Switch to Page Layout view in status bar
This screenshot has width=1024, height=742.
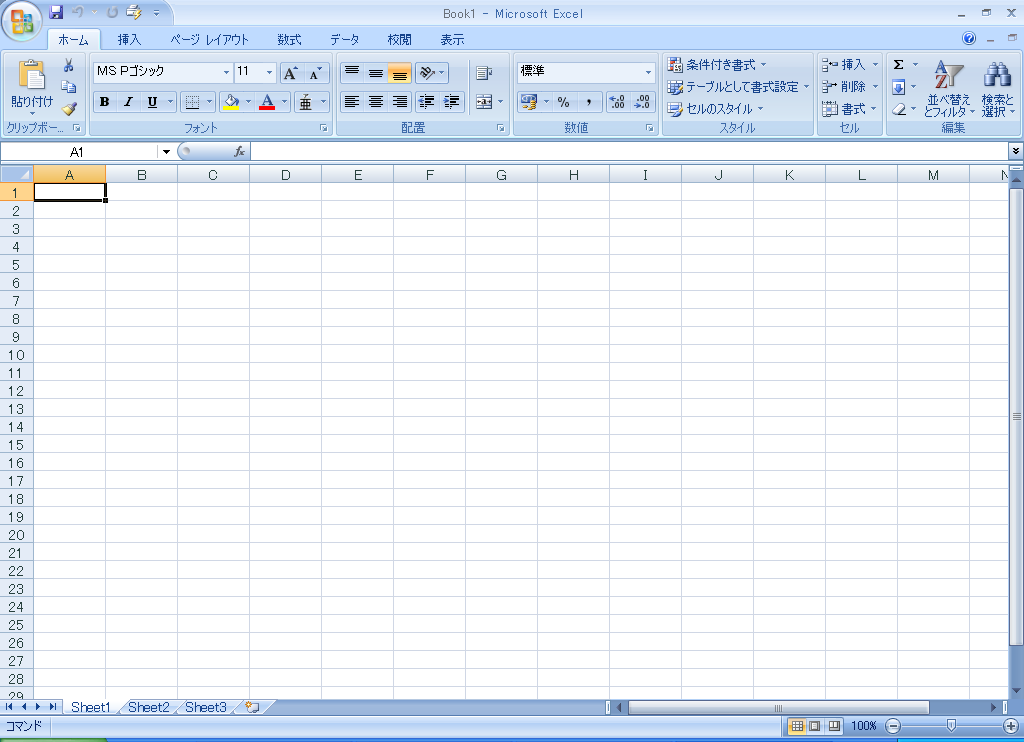[815, 726]
